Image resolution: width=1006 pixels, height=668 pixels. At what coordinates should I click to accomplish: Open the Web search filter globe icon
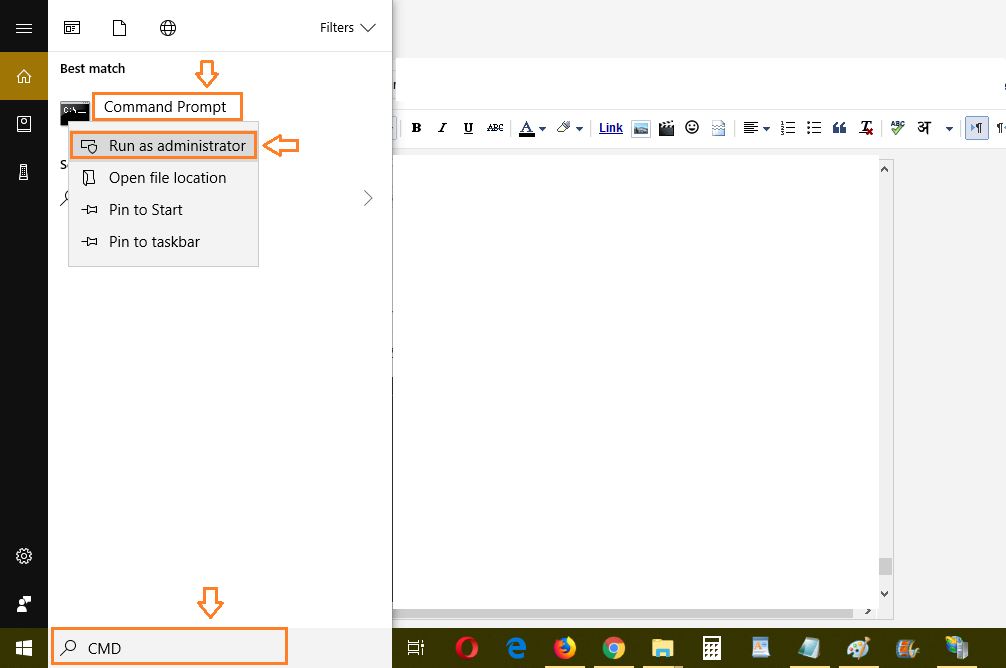pyautogui.click(x=168, y=28)
